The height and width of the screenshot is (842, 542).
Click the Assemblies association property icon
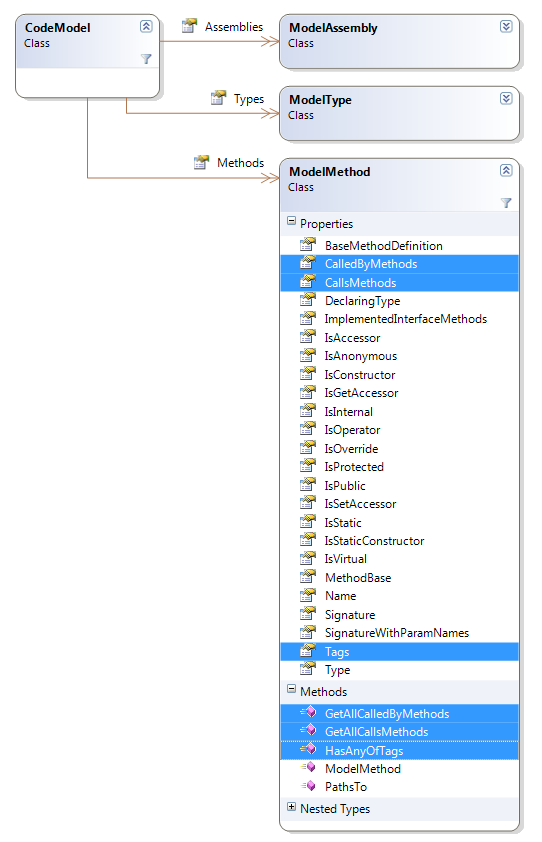189,25
